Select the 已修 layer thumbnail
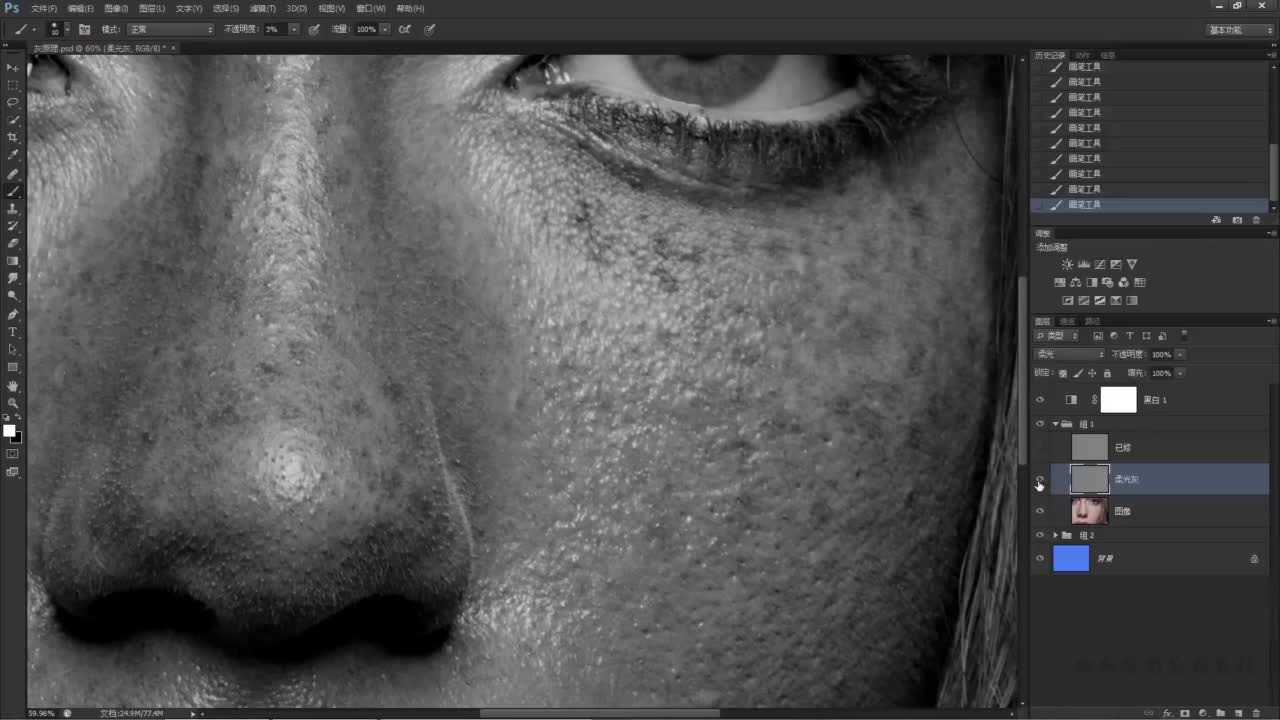 point(1089,447)
